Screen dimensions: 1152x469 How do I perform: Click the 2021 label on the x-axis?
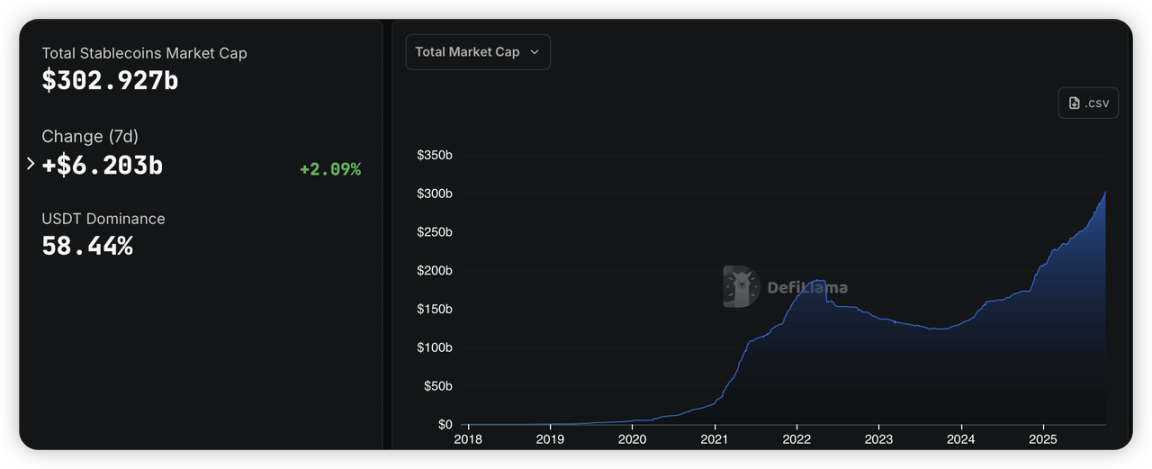[714, 439]
